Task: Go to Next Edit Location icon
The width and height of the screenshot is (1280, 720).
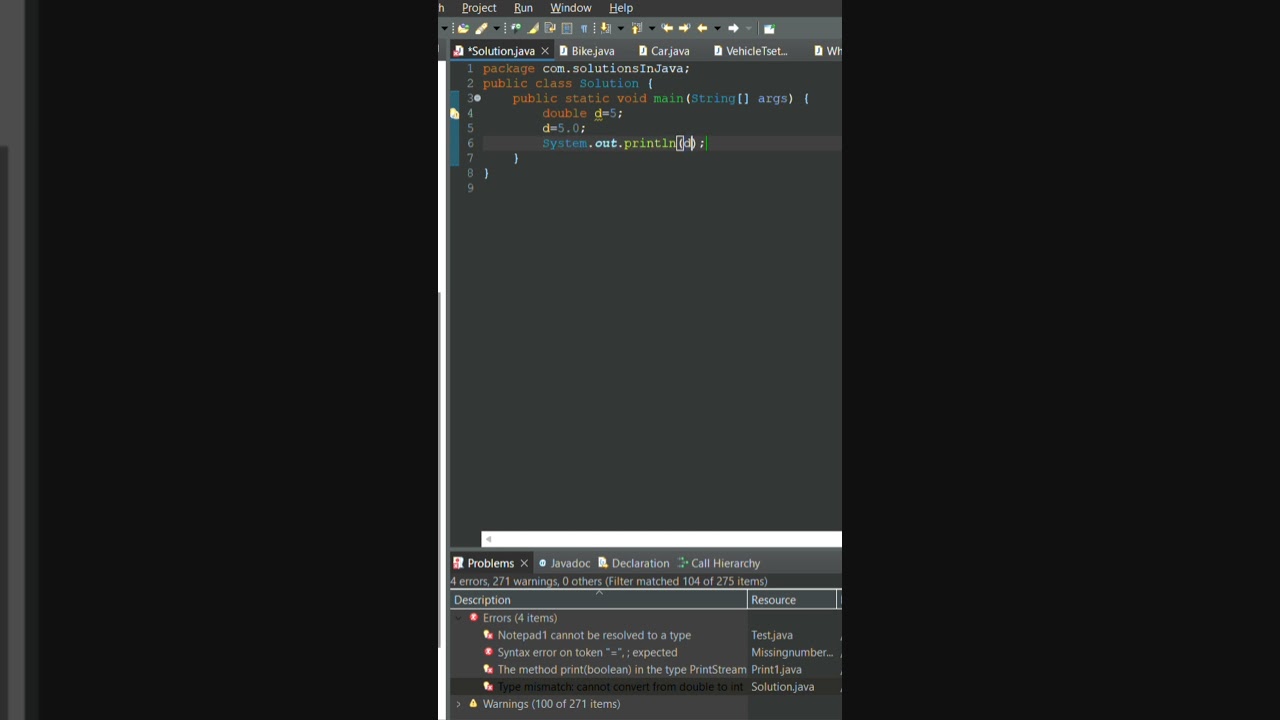Action: [x=684, y=28]
